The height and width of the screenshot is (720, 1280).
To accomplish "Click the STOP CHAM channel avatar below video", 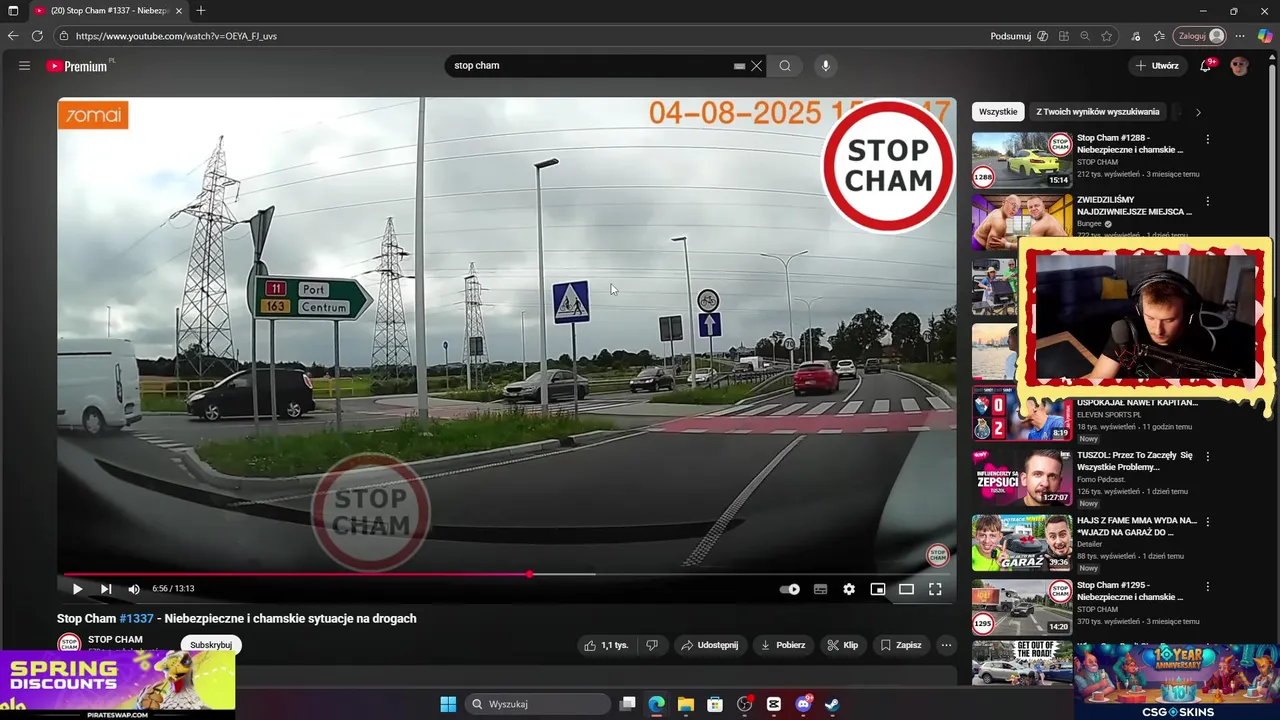I will pyautogui.click(x=69, y=644).
